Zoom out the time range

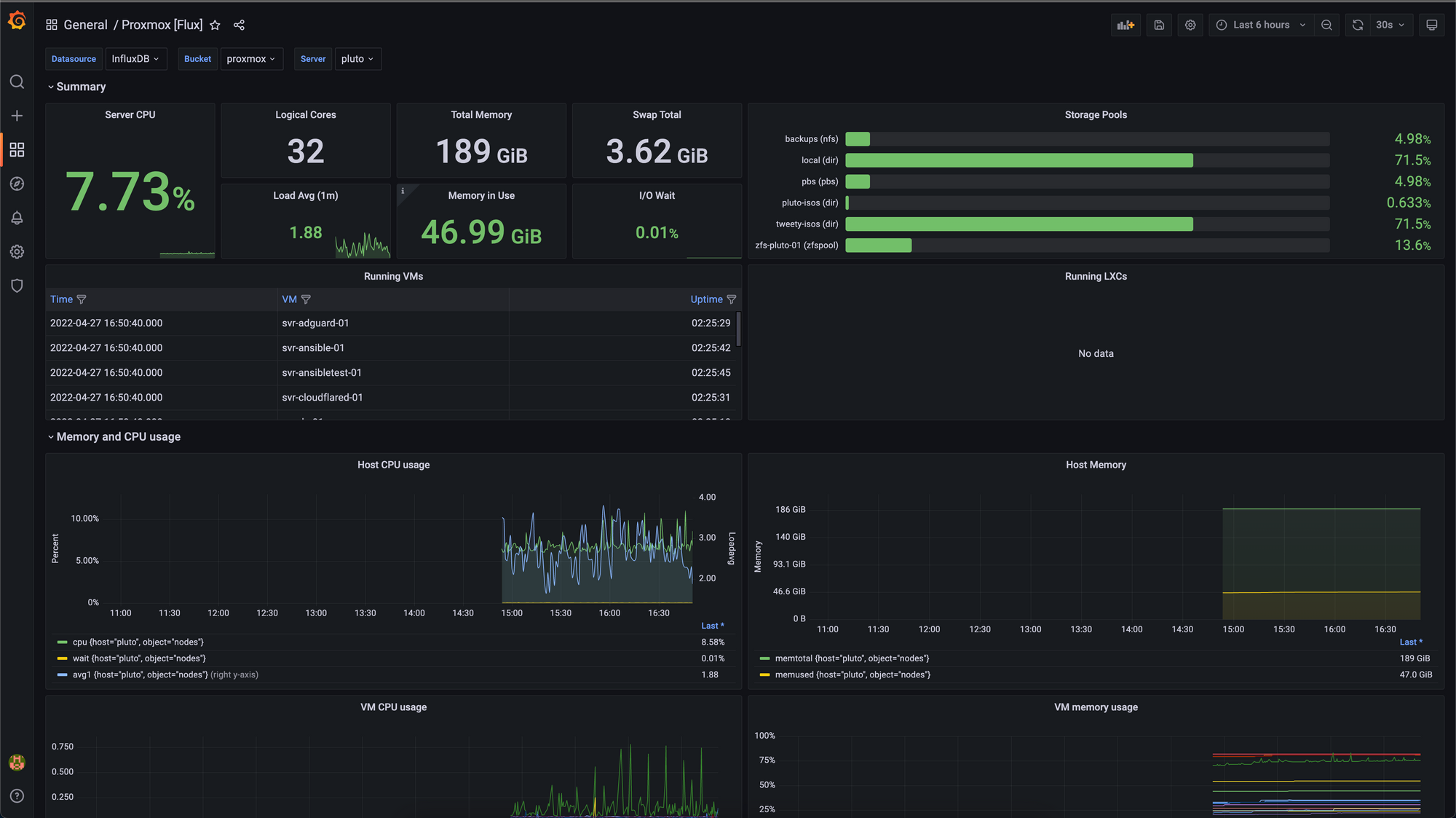pos(1326,25)
